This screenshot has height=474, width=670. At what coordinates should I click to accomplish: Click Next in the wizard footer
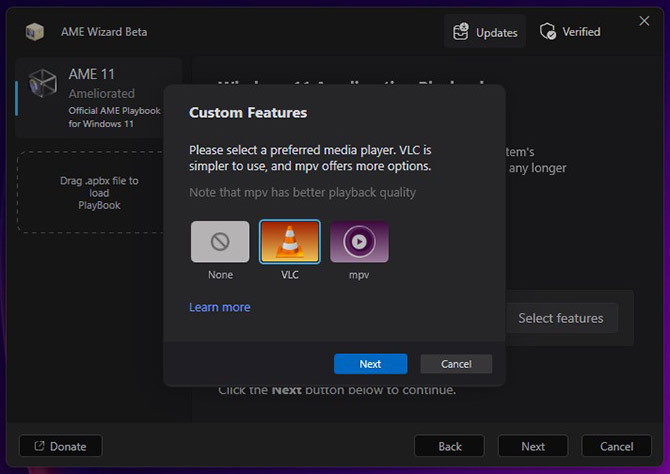coord(533,446)
